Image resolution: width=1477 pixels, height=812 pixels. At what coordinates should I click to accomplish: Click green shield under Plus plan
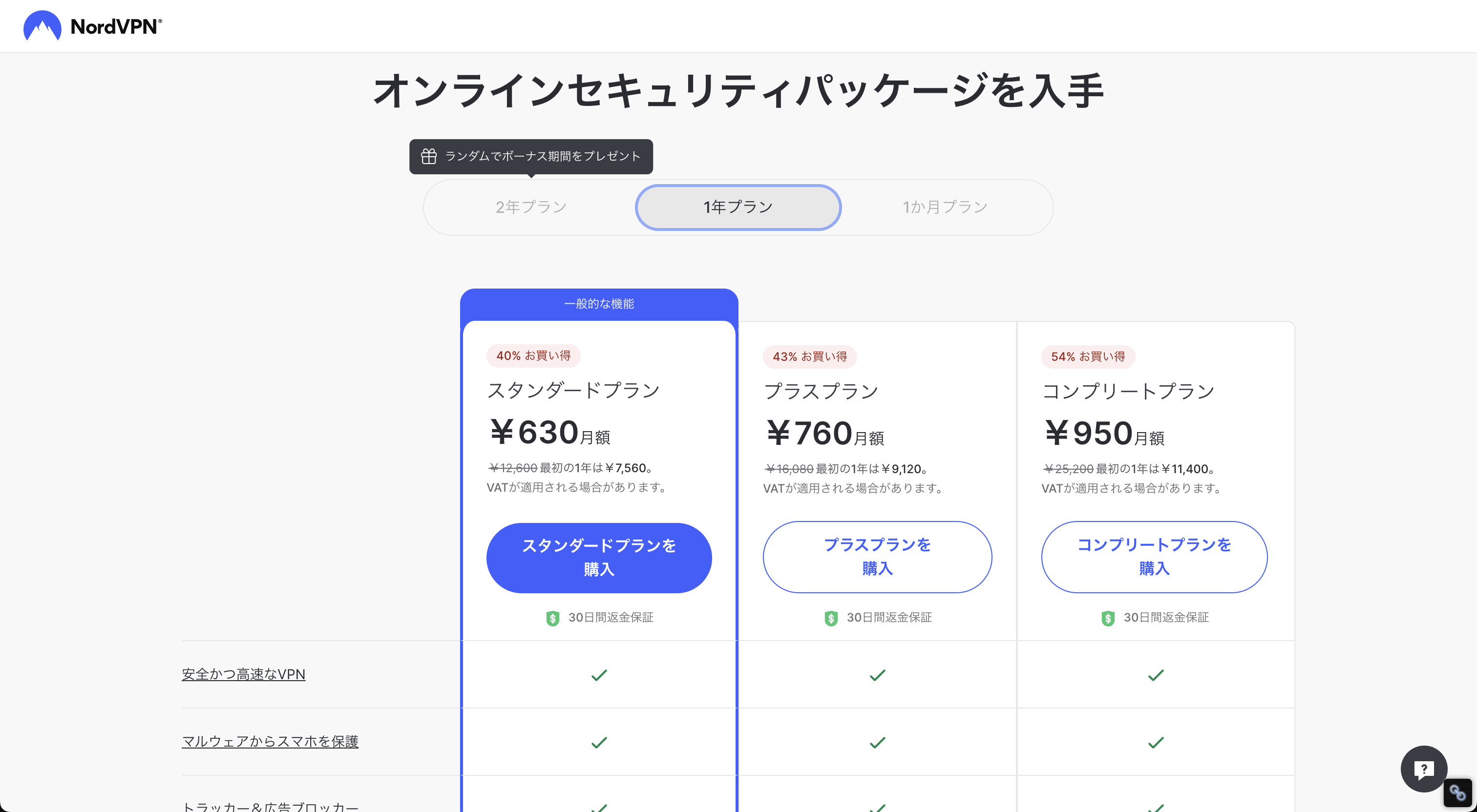pos(831,618)
